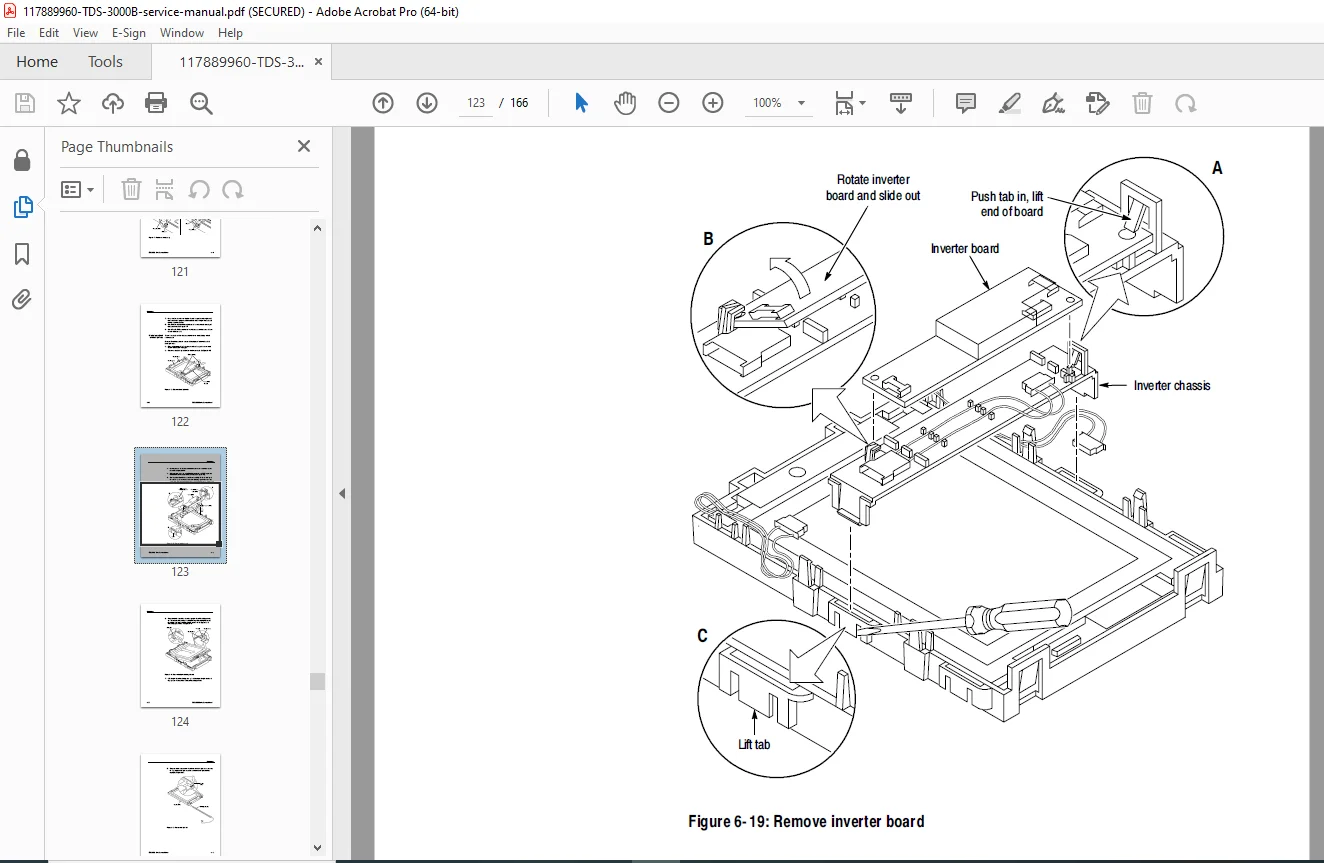1324x863 pixels.
Task: Open the Edit menu
Action: (49, 33)
